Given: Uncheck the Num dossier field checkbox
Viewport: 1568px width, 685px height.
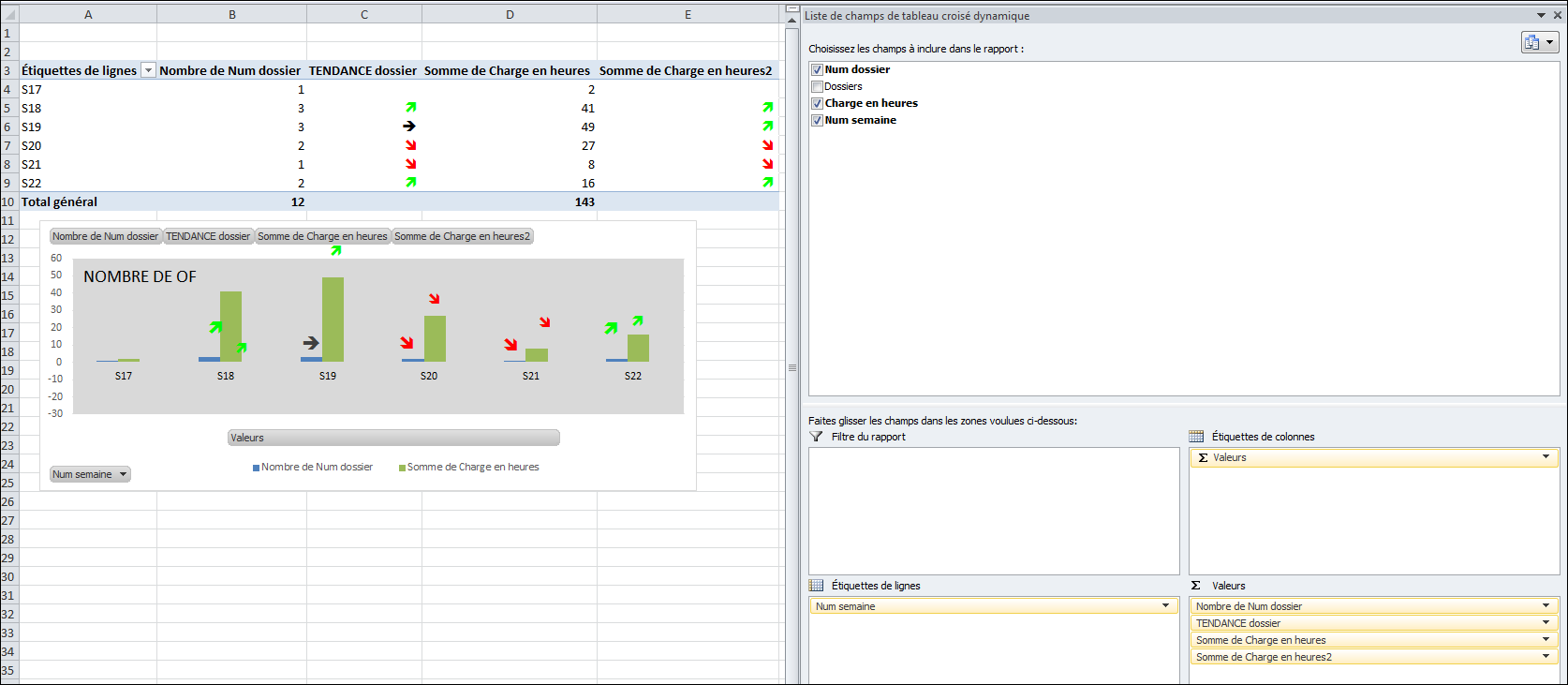Looking at the screenshot, I should (x=817, y=69).
